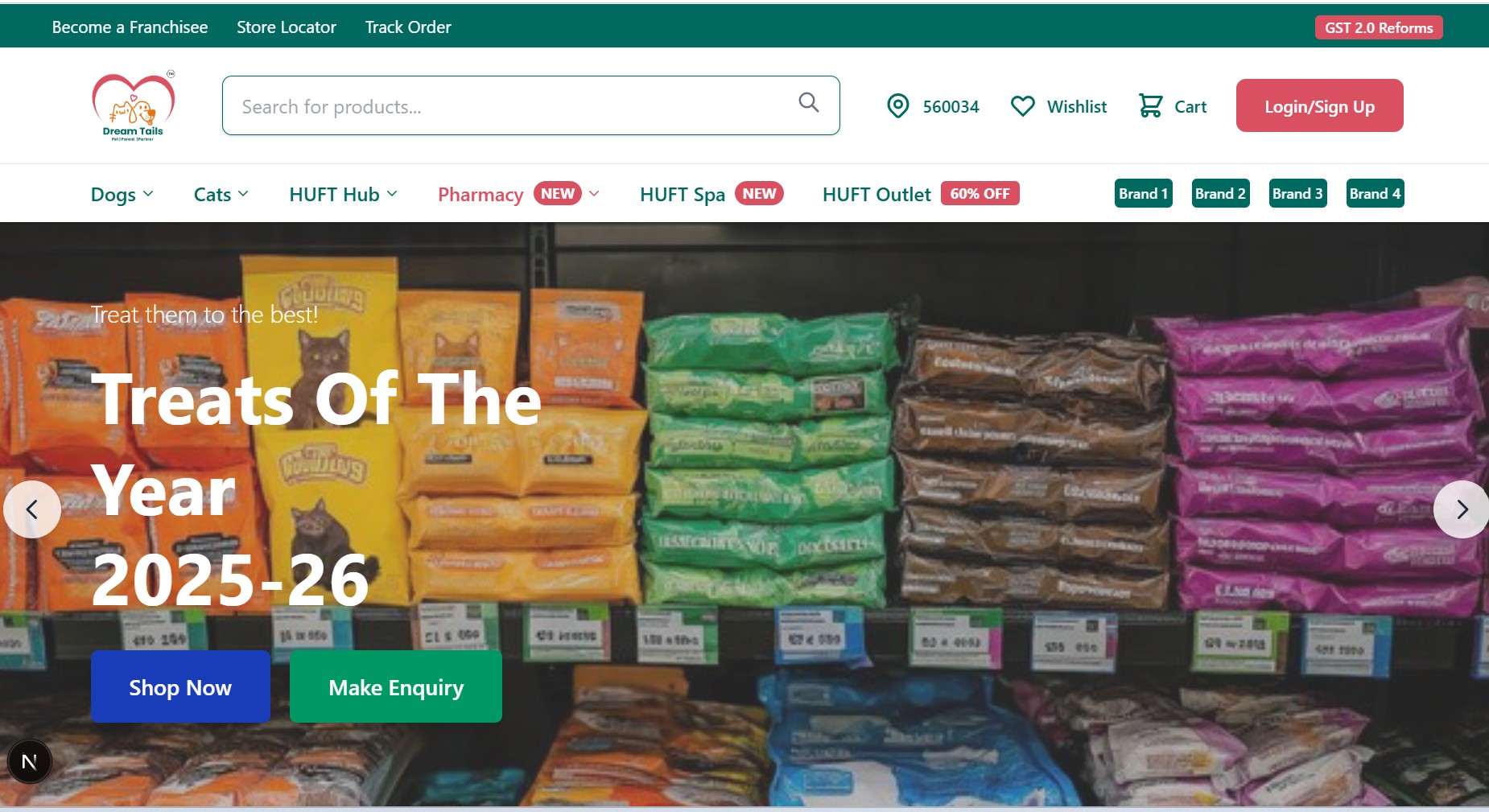Viewport: 1489px width, 812px height.
Task: Open the shopping cart icon
Action: point(1150,105)
